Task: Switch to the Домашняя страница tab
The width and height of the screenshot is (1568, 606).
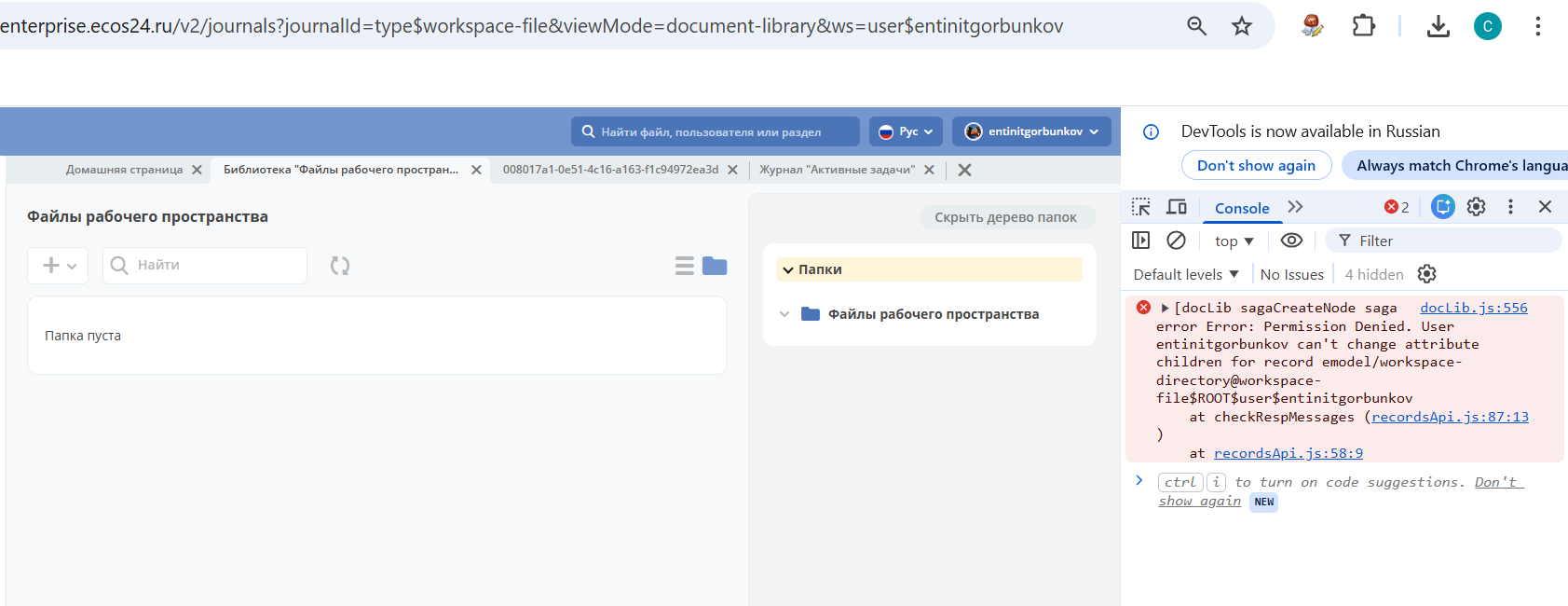Action: coord(124,170)
